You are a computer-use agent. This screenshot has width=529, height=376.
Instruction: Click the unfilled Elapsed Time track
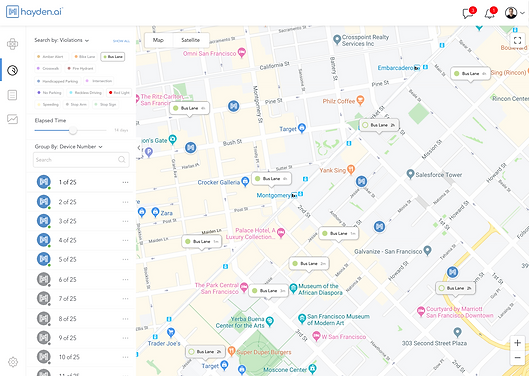(x=91, y=130)
